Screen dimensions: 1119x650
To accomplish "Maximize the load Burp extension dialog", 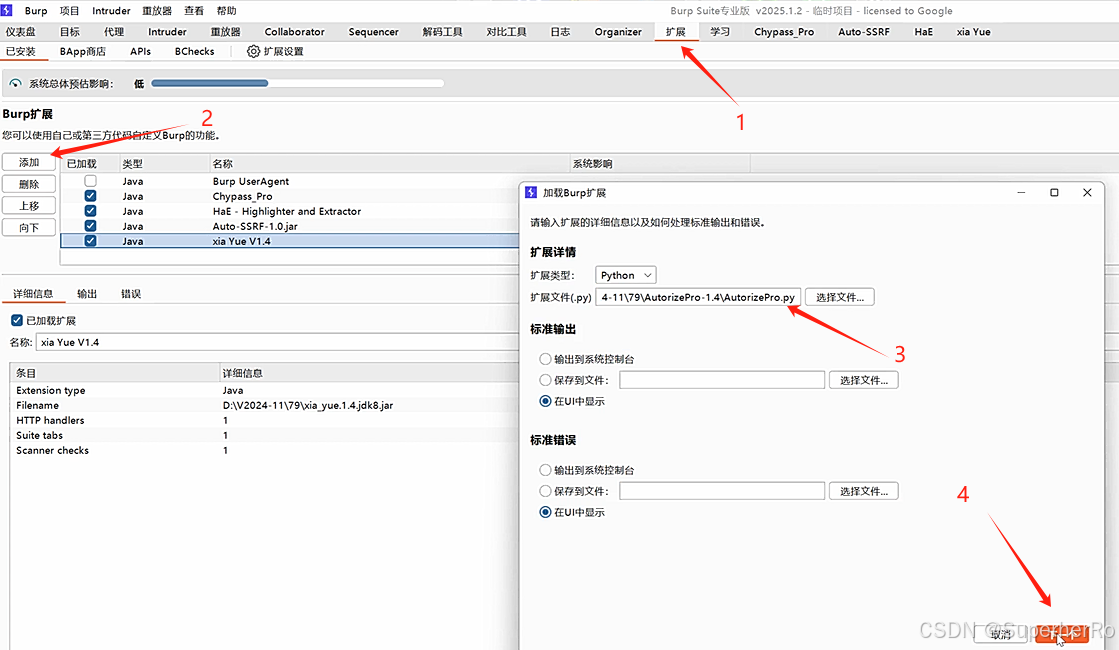I will pyautogui.click(x=1054, y=193).
